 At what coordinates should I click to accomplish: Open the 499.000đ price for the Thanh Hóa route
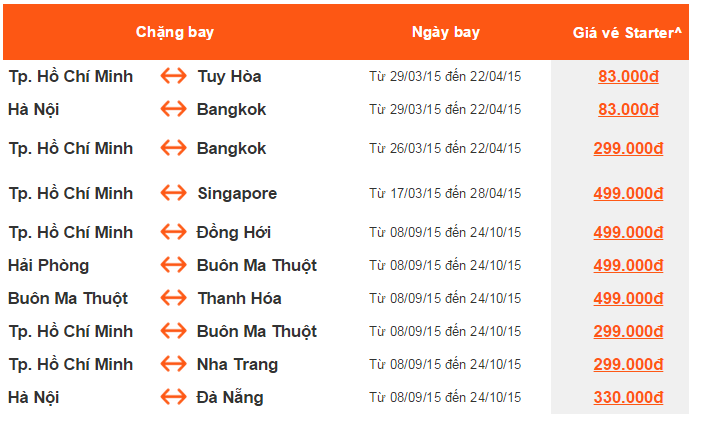[628, 298]
